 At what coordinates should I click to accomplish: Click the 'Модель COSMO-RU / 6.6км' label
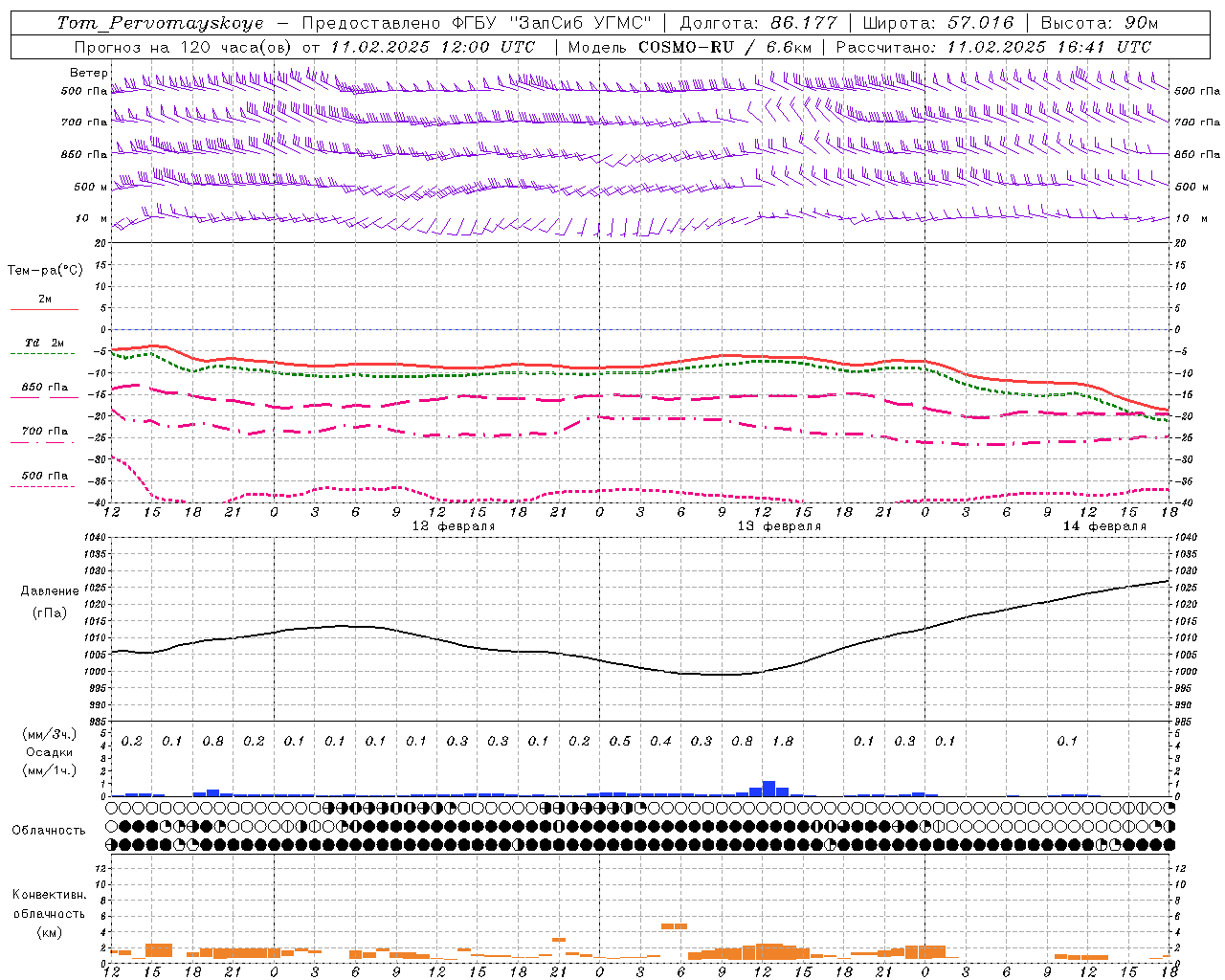689,47
